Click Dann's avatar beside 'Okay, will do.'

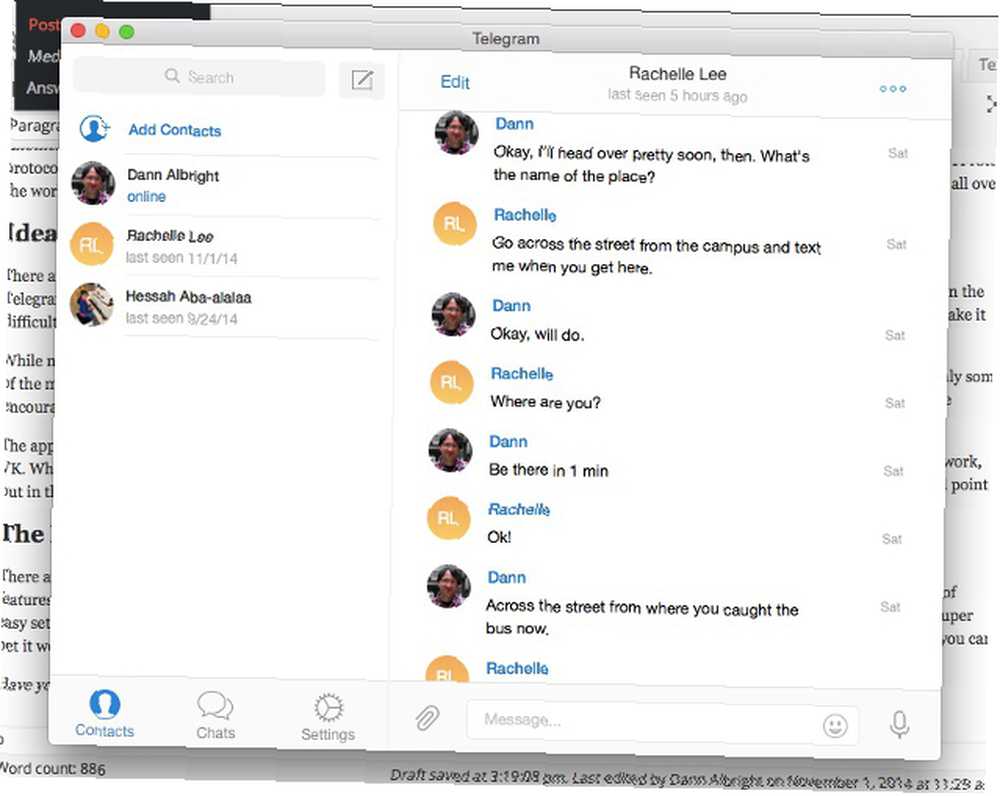click(x=453, y=314)
